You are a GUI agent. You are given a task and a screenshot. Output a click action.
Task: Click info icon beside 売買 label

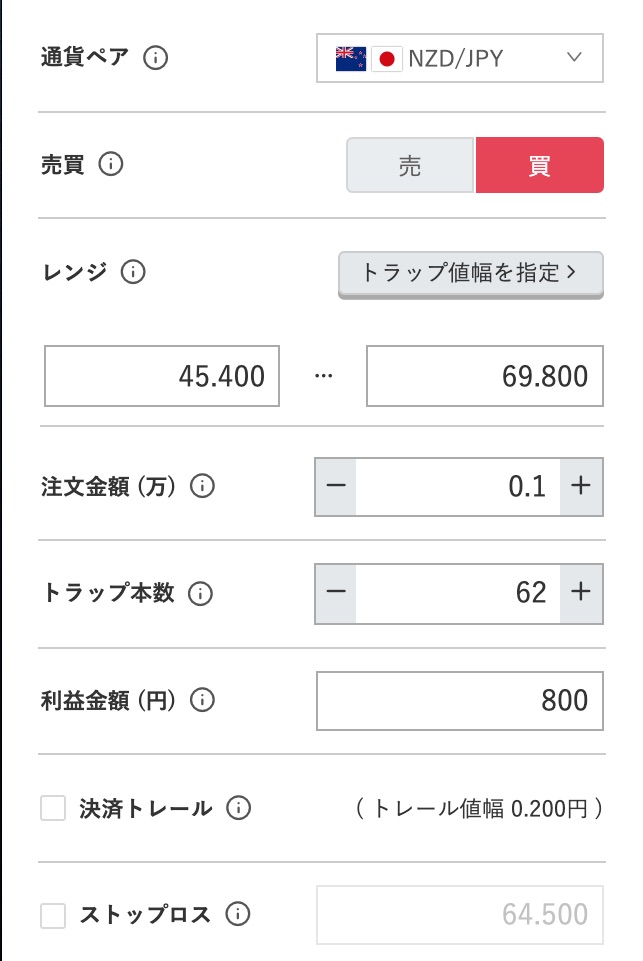111,164
